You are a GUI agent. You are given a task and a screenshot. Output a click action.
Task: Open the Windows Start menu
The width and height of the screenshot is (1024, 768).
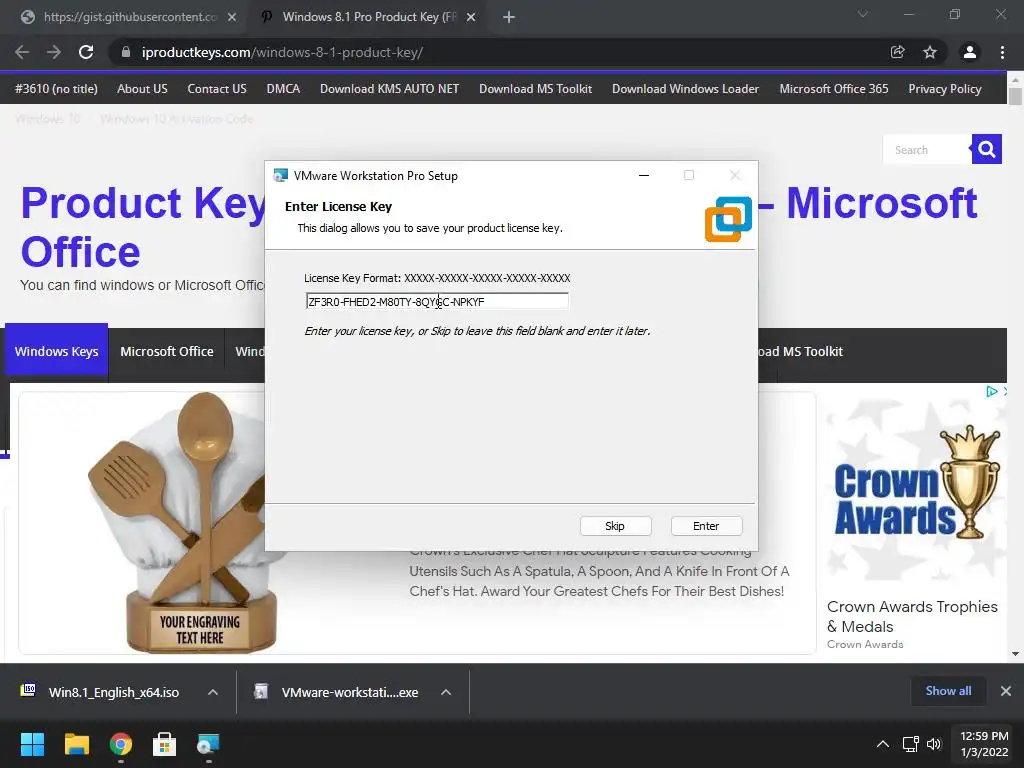(x=32, y=744)
